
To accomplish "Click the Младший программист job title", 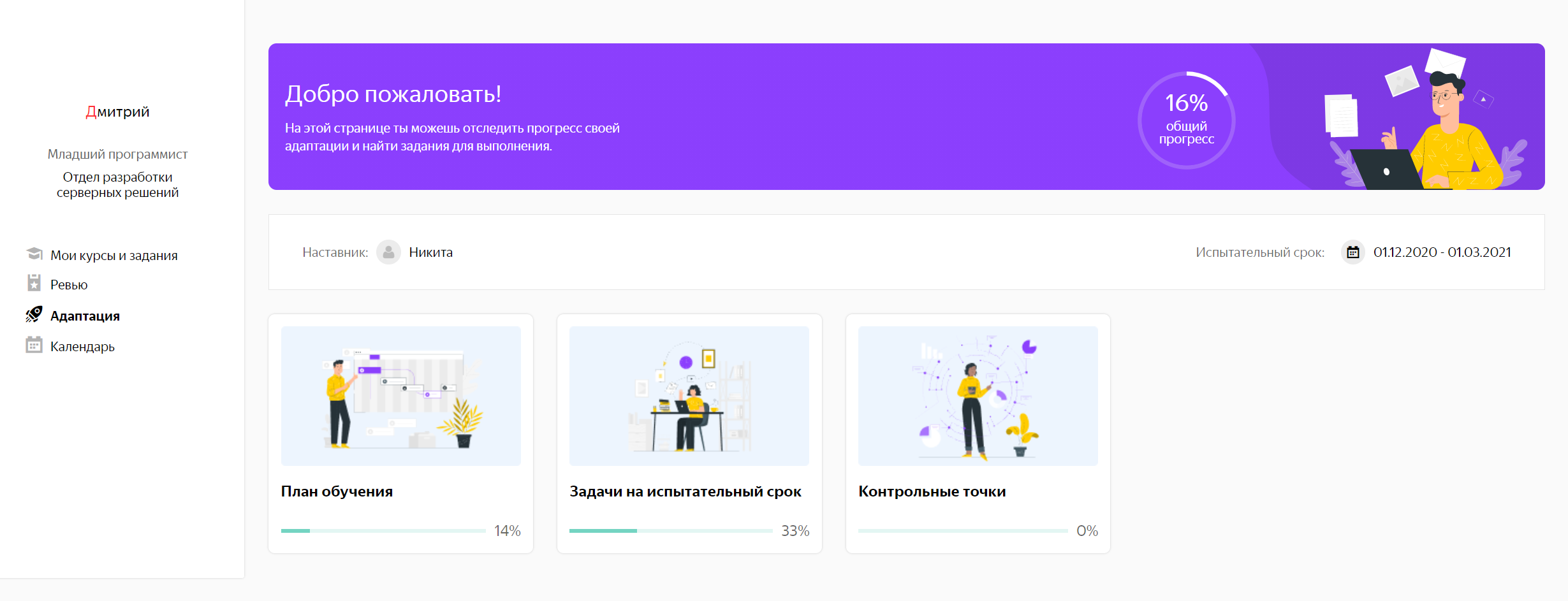I will point(118,154).
